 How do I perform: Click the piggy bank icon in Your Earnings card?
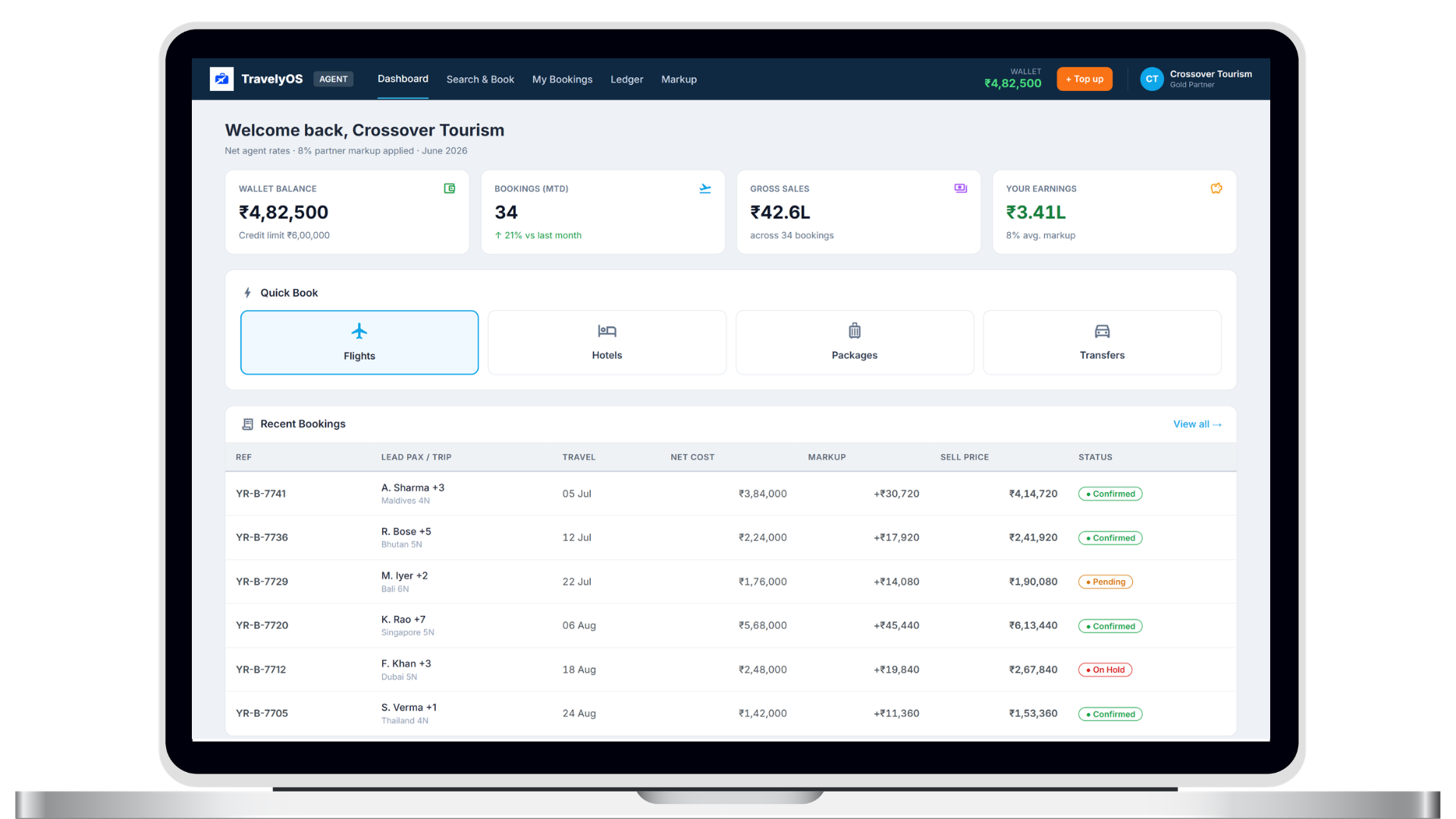coord(1216,188)
